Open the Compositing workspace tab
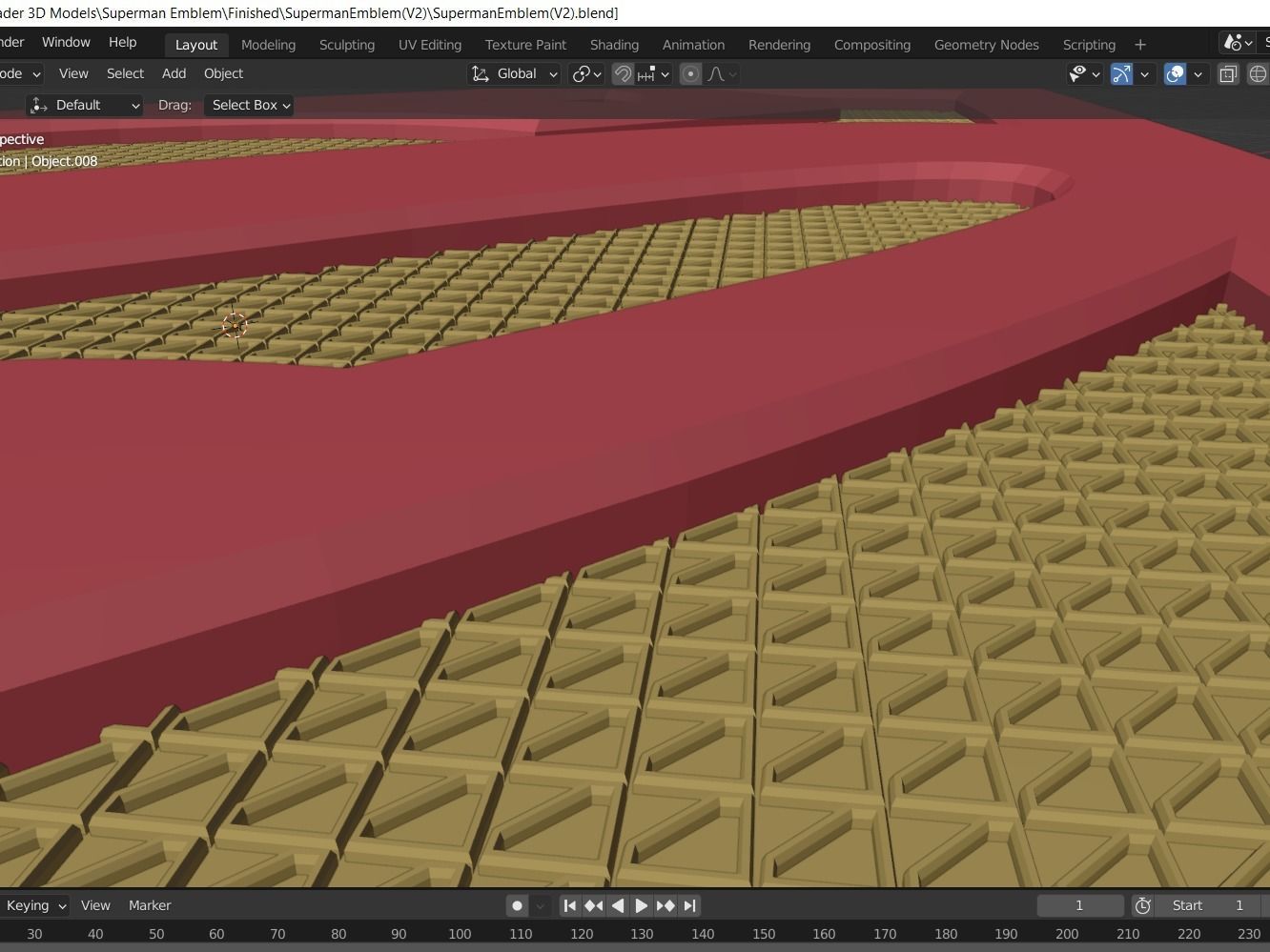1270x952 pixels. coord(872,45)
